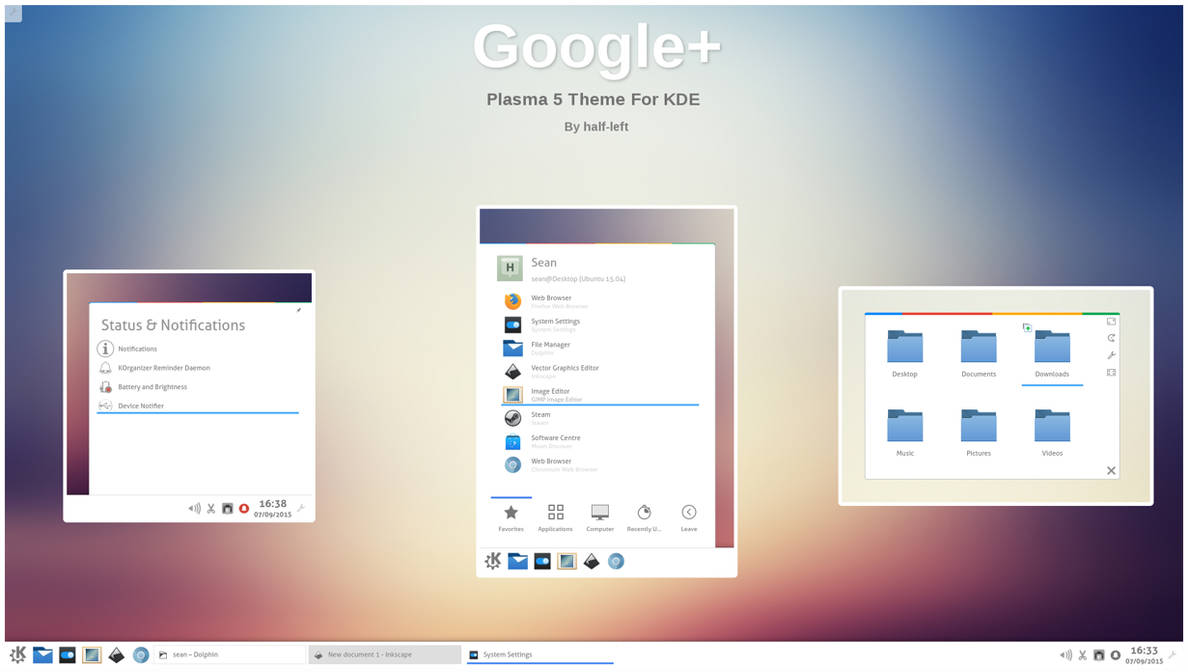Expand the notification panel collapse arrow
1188x672 pixels.
[297, 311]
